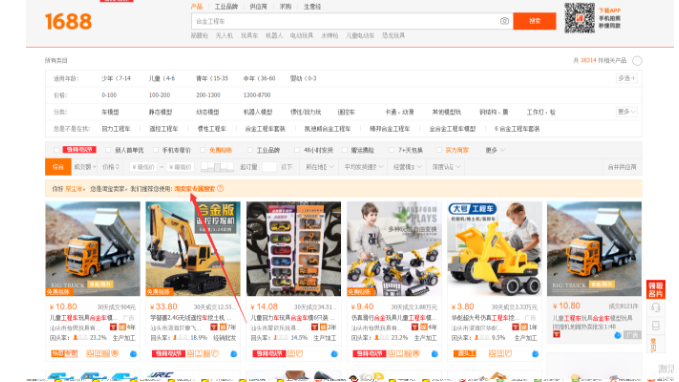Expand the 更多 filter options dropdown
The width and height of the screenshot is (679, 382).
(495, 150)
